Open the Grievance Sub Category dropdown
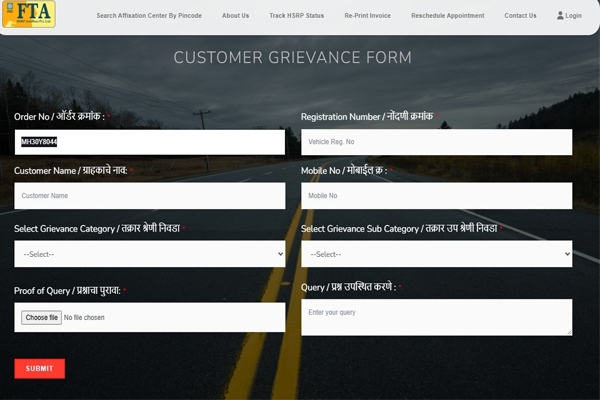The width and height of the screenshot is (600, 400). coord(436,254)
